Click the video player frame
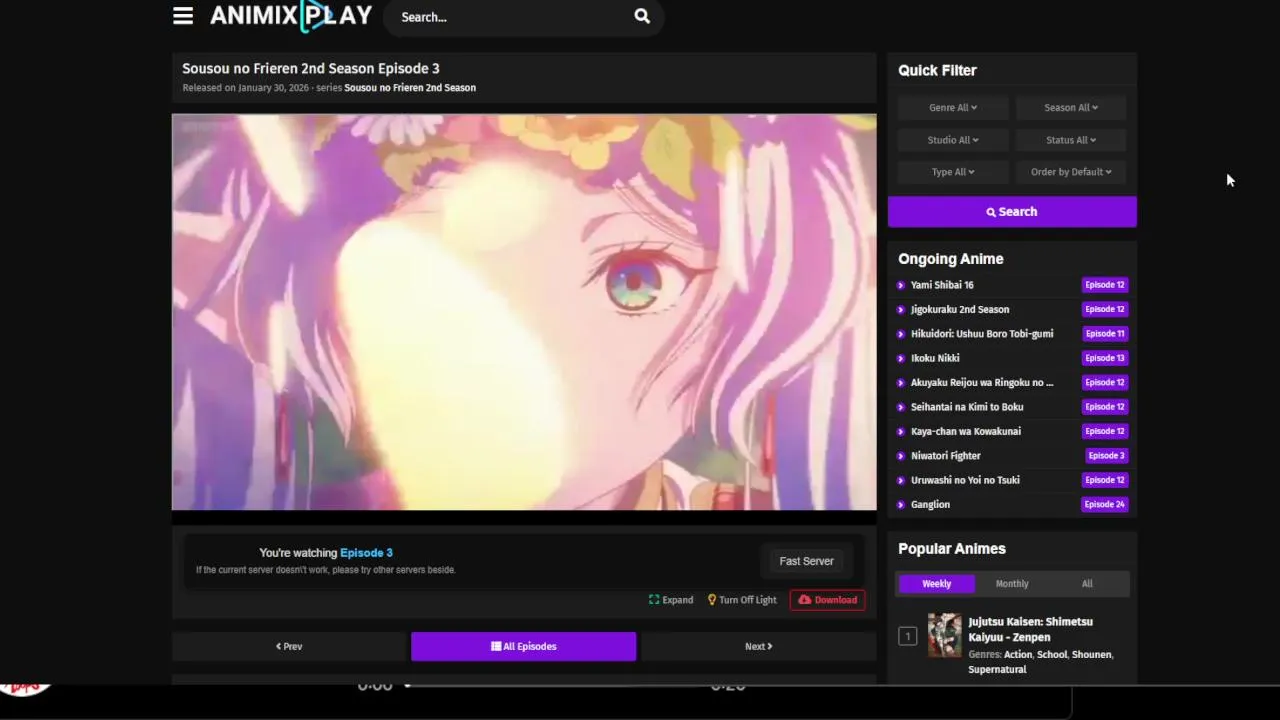This screenshot has height=720, width=1280. pos(524,312)
